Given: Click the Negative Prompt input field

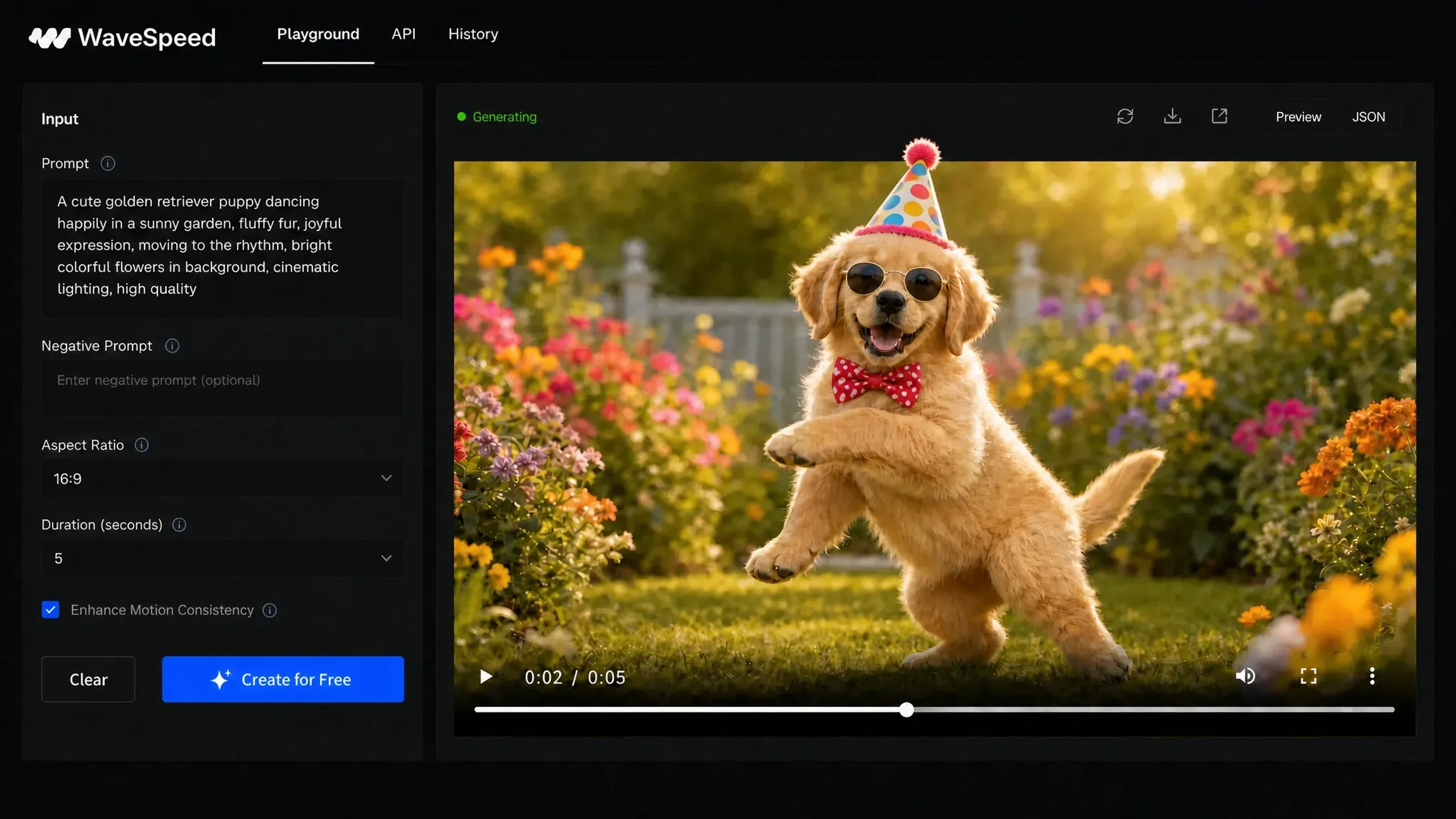Looking at the screenshot, I should point(222,388).
